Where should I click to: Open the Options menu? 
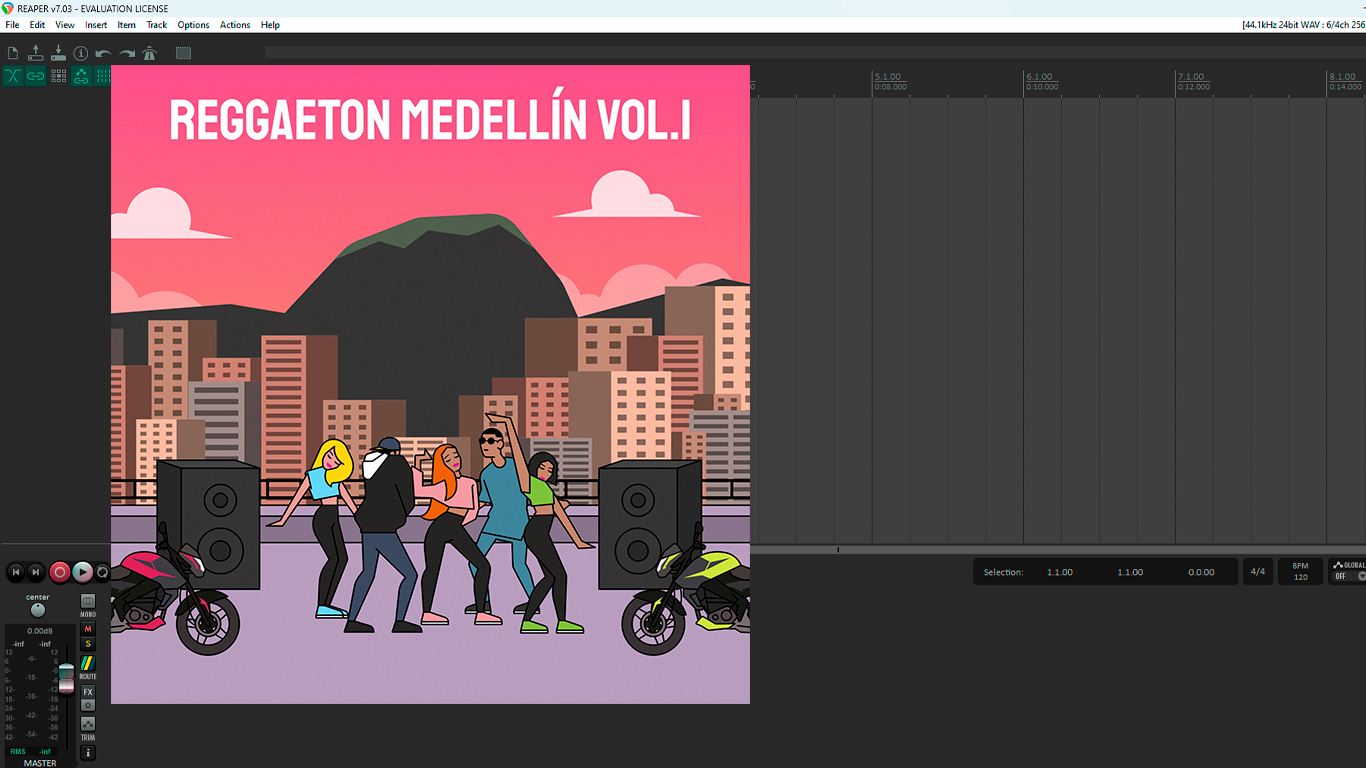[x=194, y=25]
